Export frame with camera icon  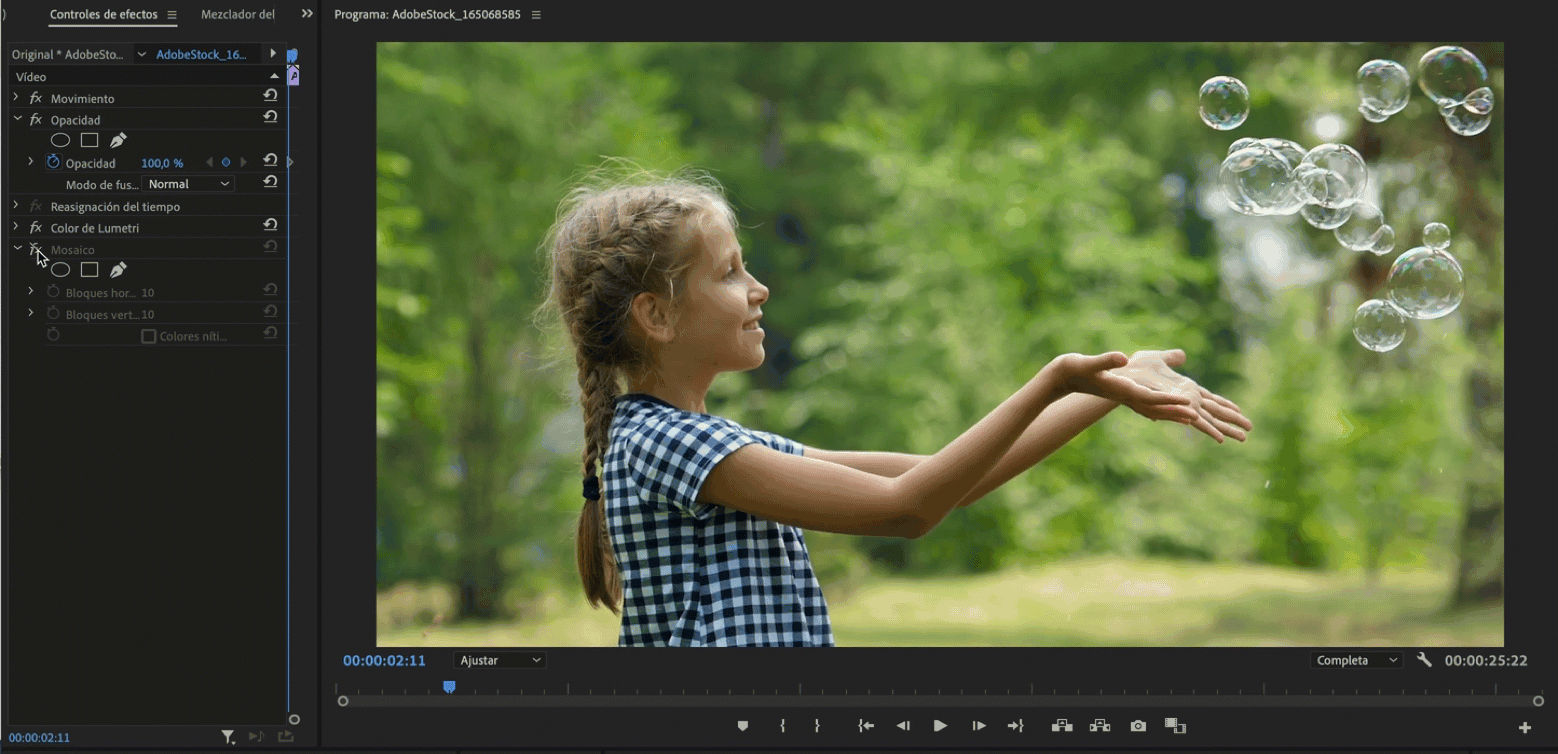[1138, 726]
